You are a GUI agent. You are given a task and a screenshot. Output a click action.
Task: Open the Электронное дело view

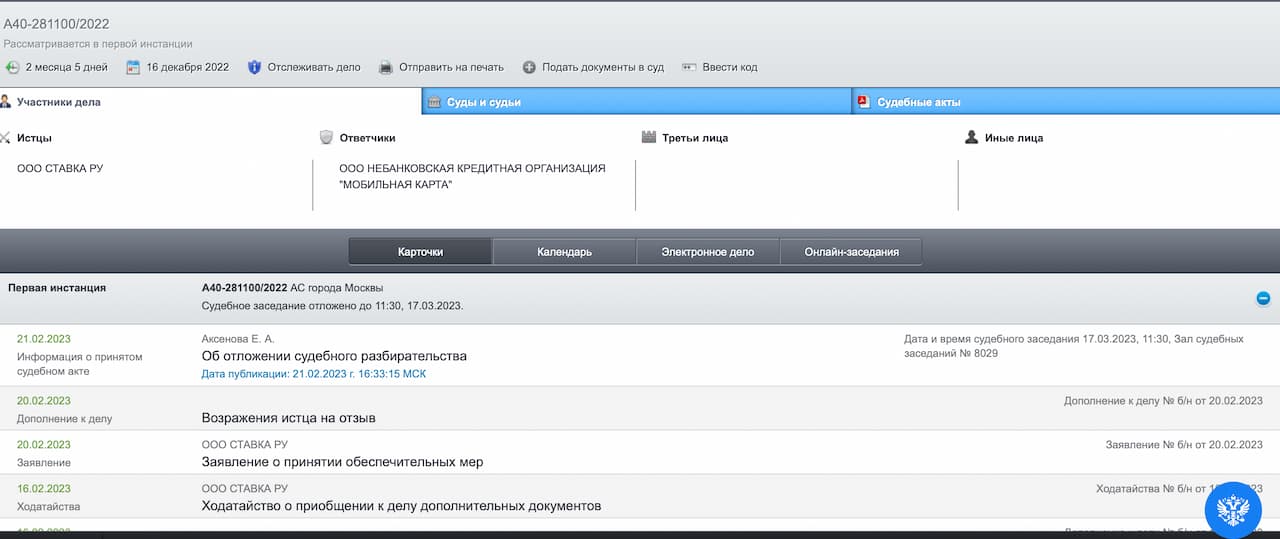click(707, 252)
